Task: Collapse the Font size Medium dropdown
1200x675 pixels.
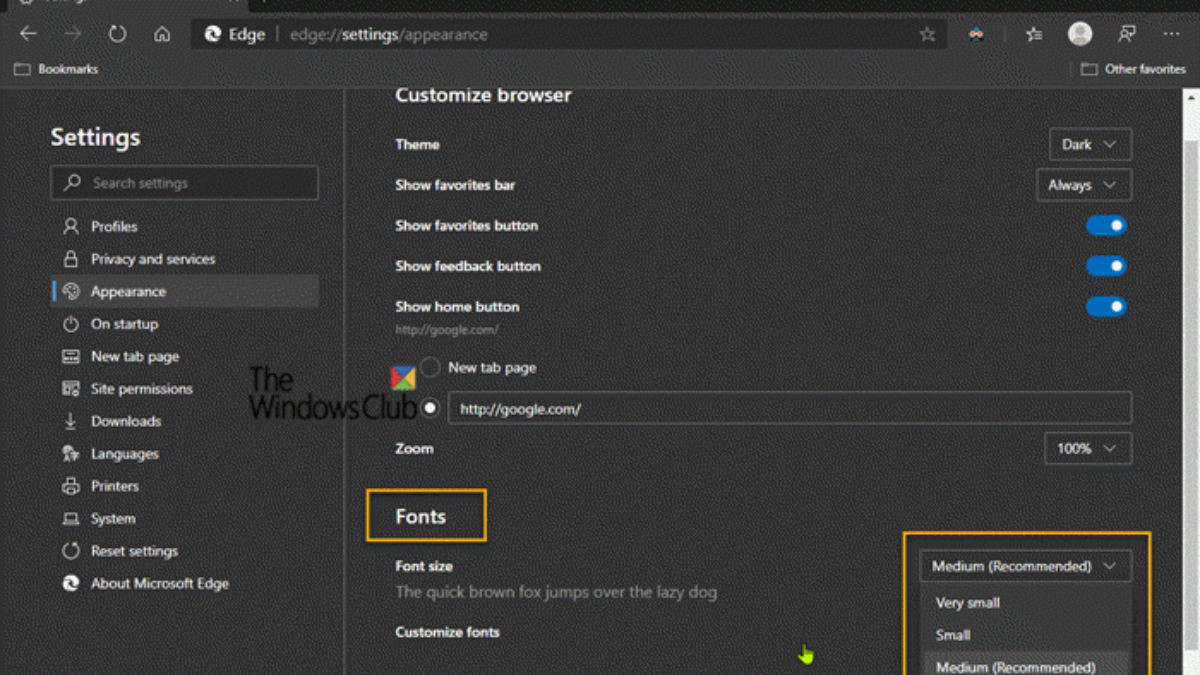Action: coord(1025,566)
